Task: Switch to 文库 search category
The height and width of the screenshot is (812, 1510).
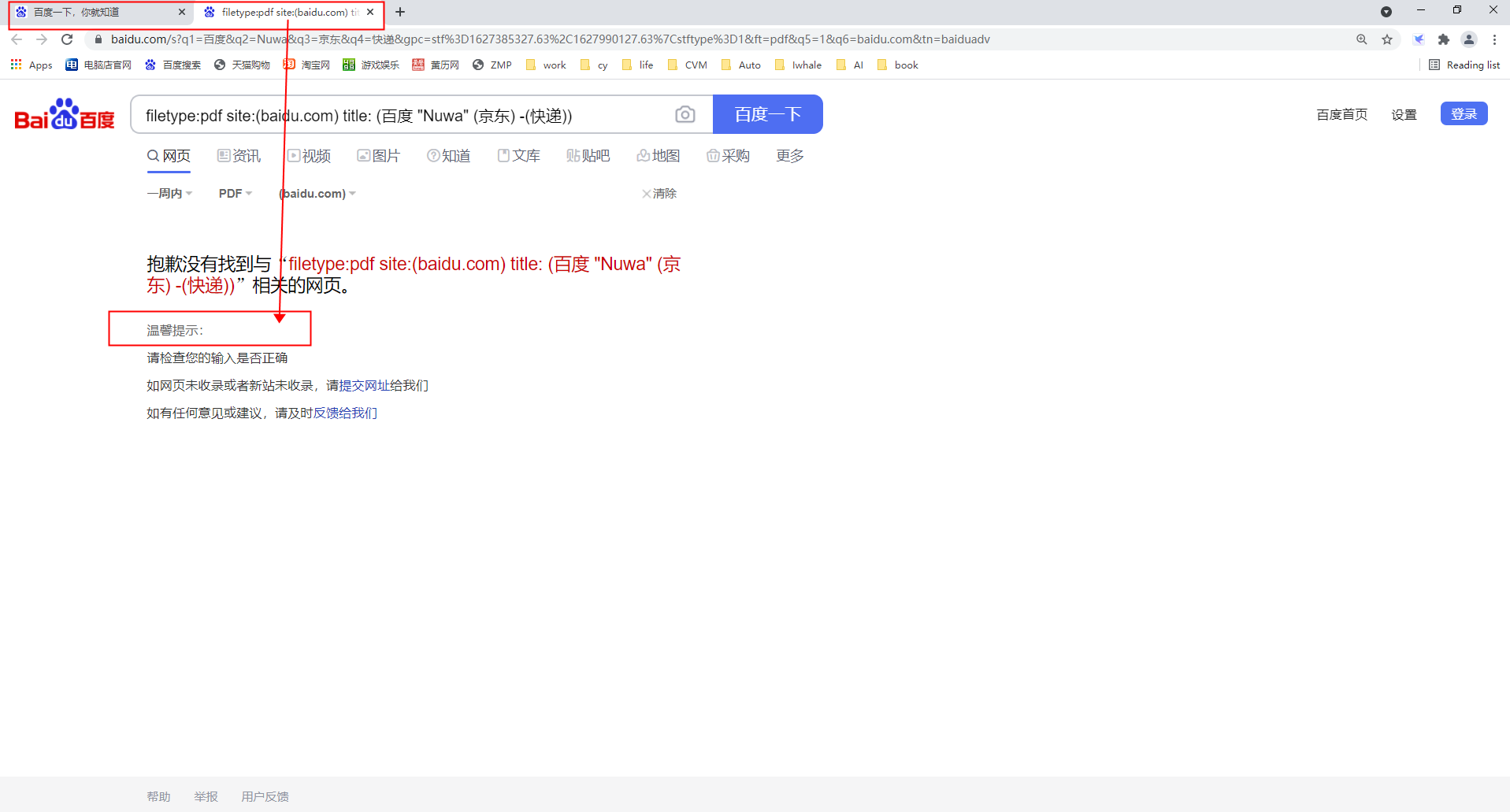Action: pos(519,156)
